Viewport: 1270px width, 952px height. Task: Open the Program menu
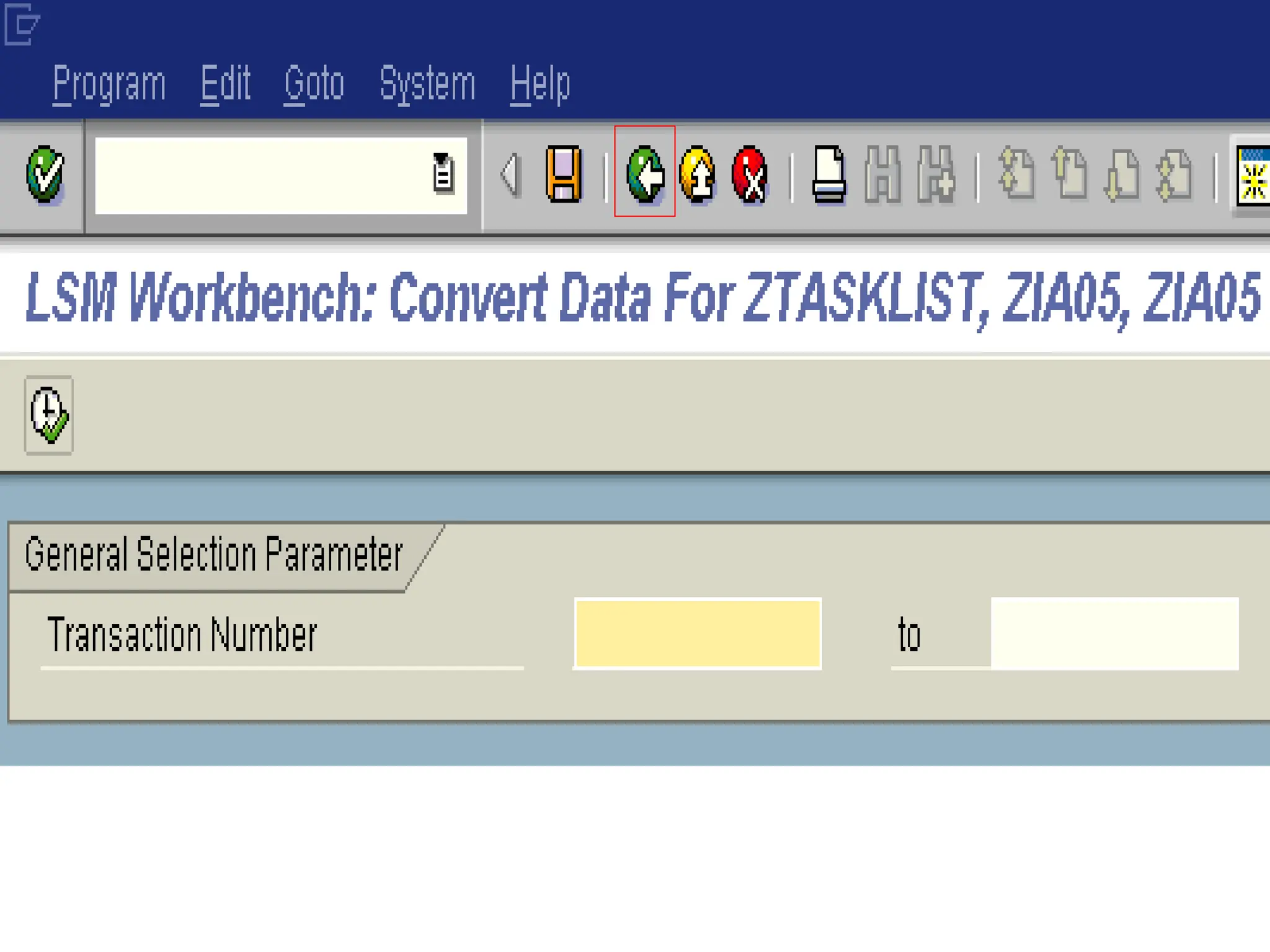coord(109,84)
